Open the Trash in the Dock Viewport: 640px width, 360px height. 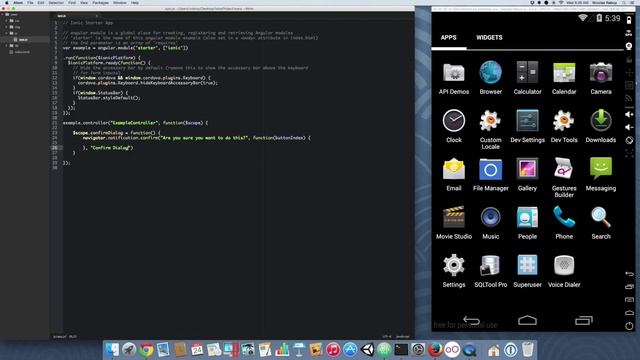click(527, 350)
